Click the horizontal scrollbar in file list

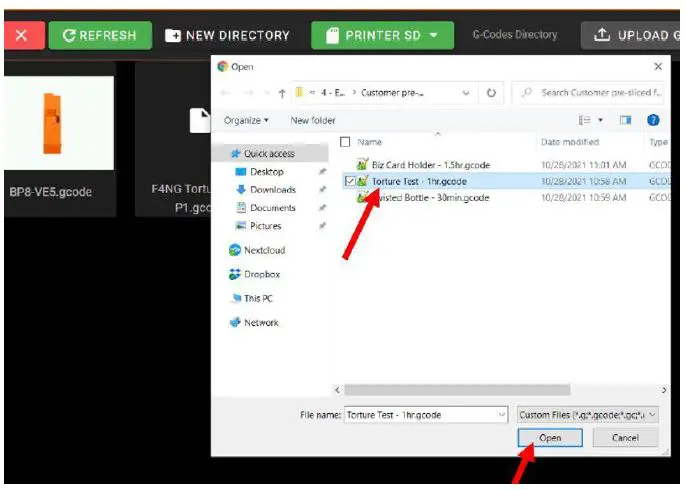coord(457,389)
